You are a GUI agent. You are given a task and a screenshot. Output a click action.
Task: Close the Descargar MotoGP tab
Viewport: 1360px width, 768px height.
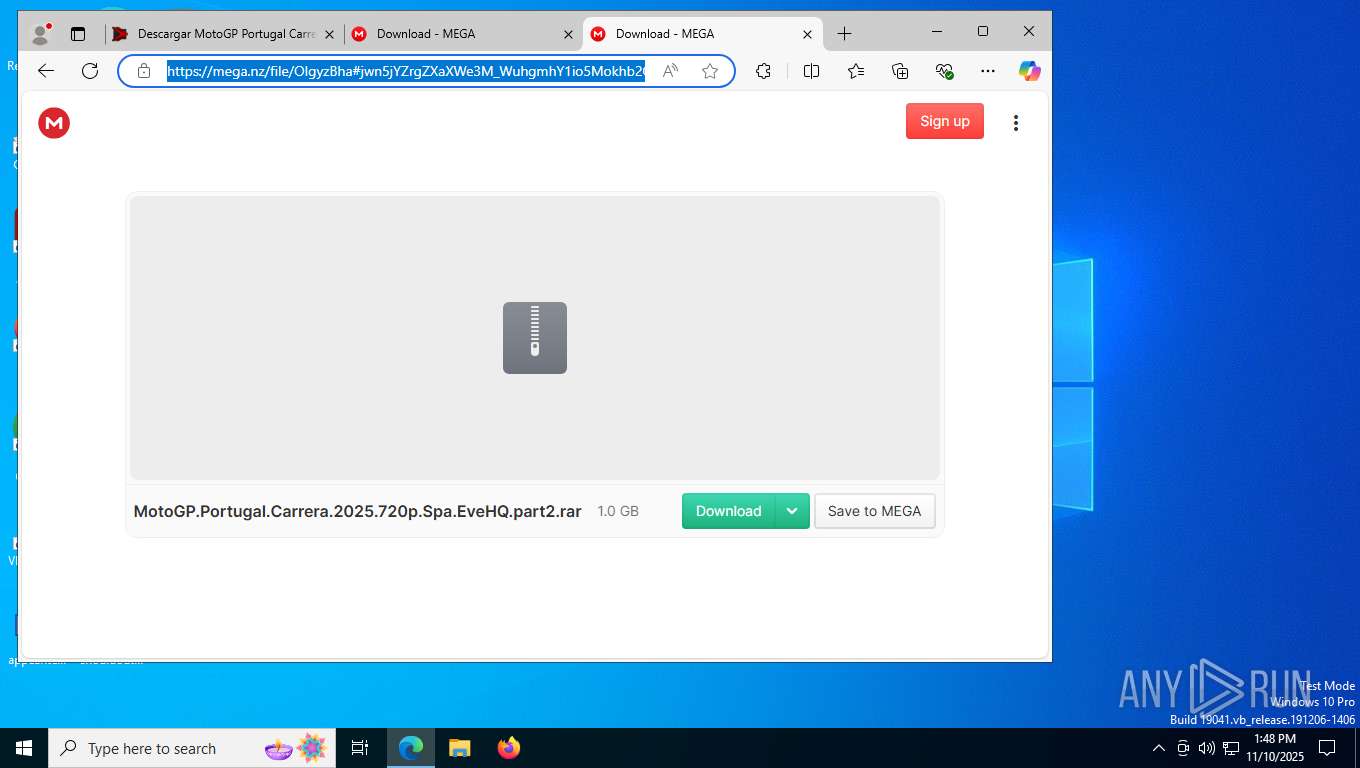329,34
